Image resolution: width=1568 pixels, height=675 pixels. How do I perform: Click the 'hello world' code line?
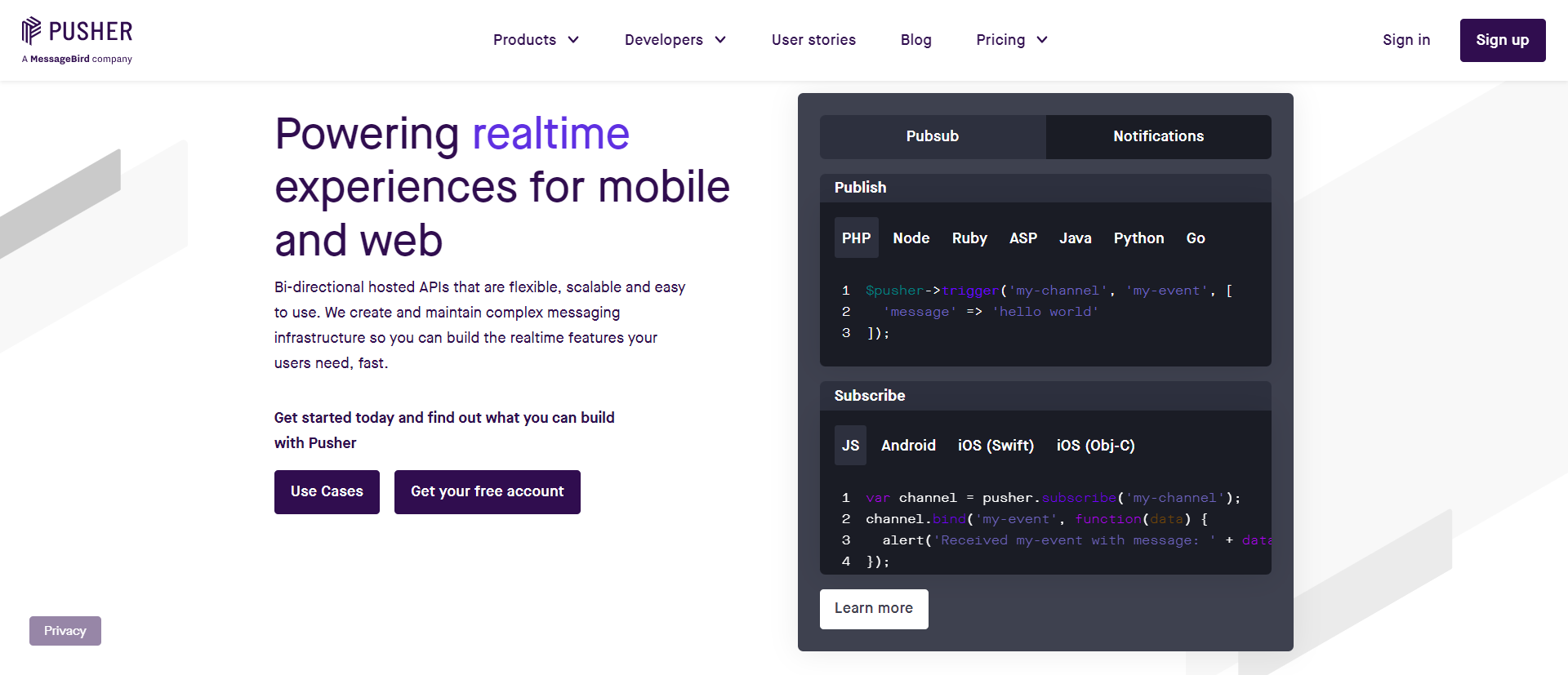point(991,312)
